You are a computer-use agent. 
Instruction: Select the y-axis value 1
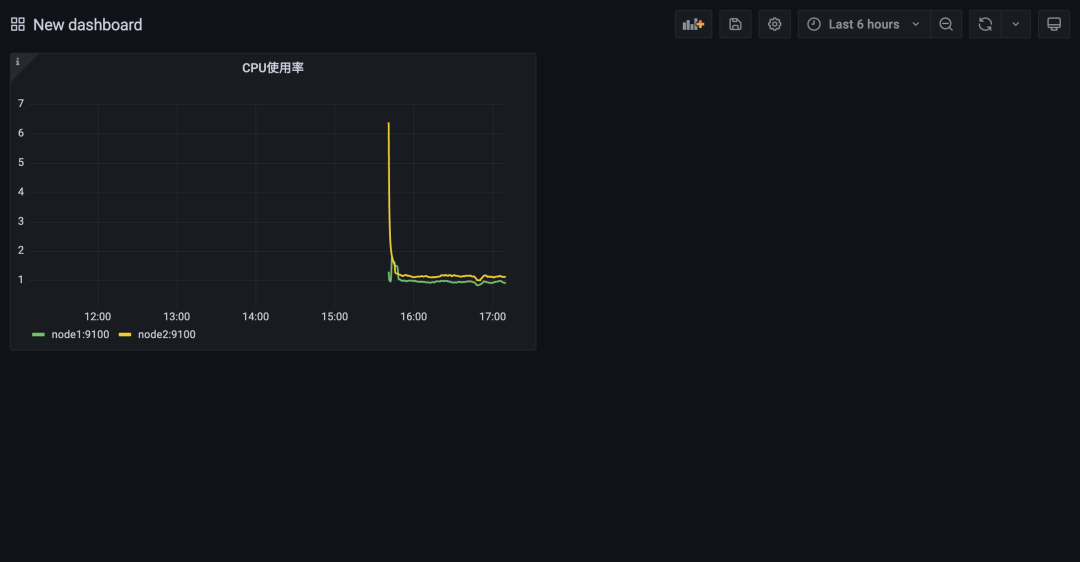point(21,280)
